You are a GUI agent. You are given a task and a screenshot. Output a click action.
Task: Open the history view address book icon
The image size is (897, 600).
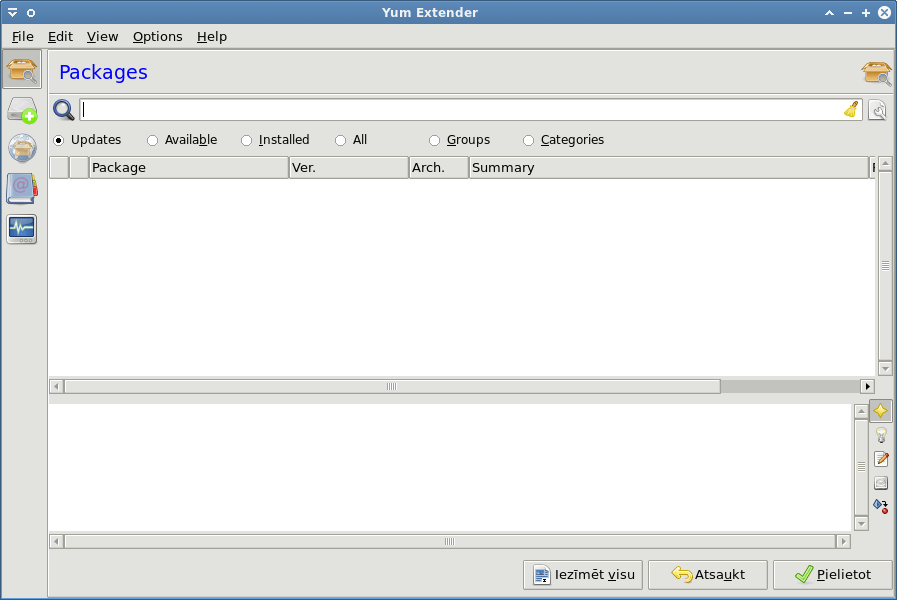pyautogui.click(x=22, y=188)
